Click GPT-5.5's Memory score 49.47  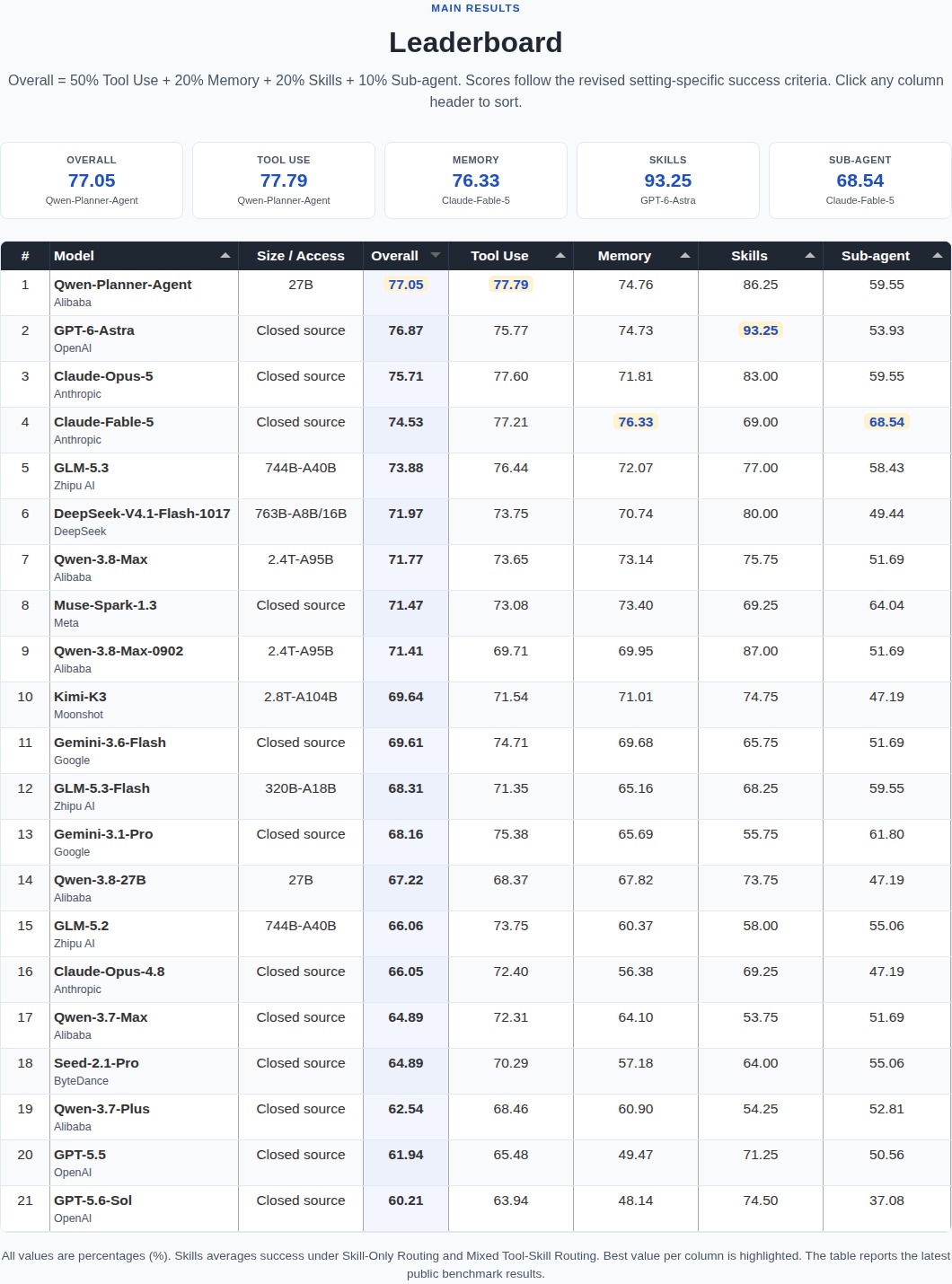tap(636, 1155)
